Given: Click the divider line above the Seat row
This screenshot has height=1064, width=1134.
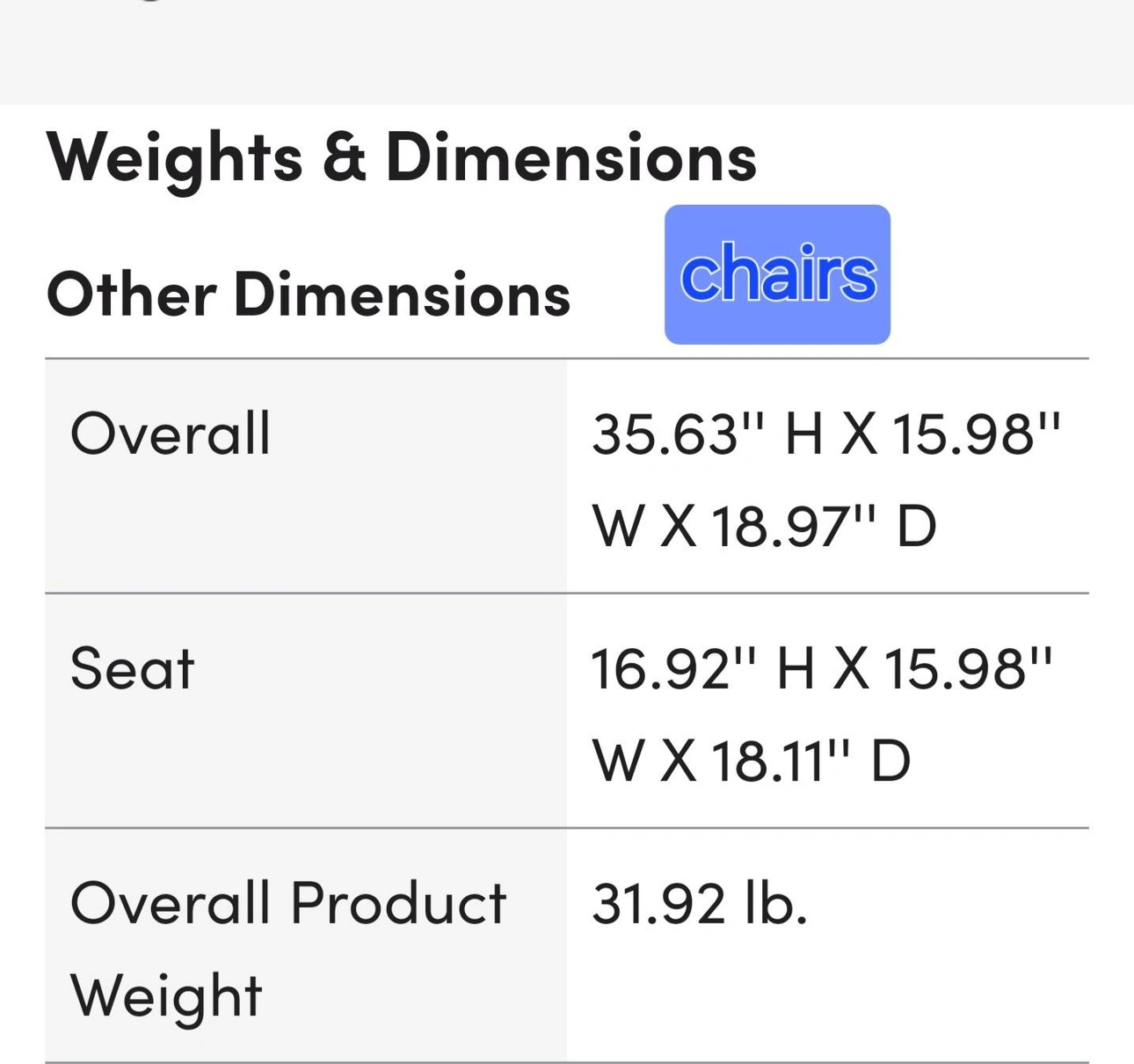Looking at the screenshot, I should pyautogui.click(x=567, y=594).
